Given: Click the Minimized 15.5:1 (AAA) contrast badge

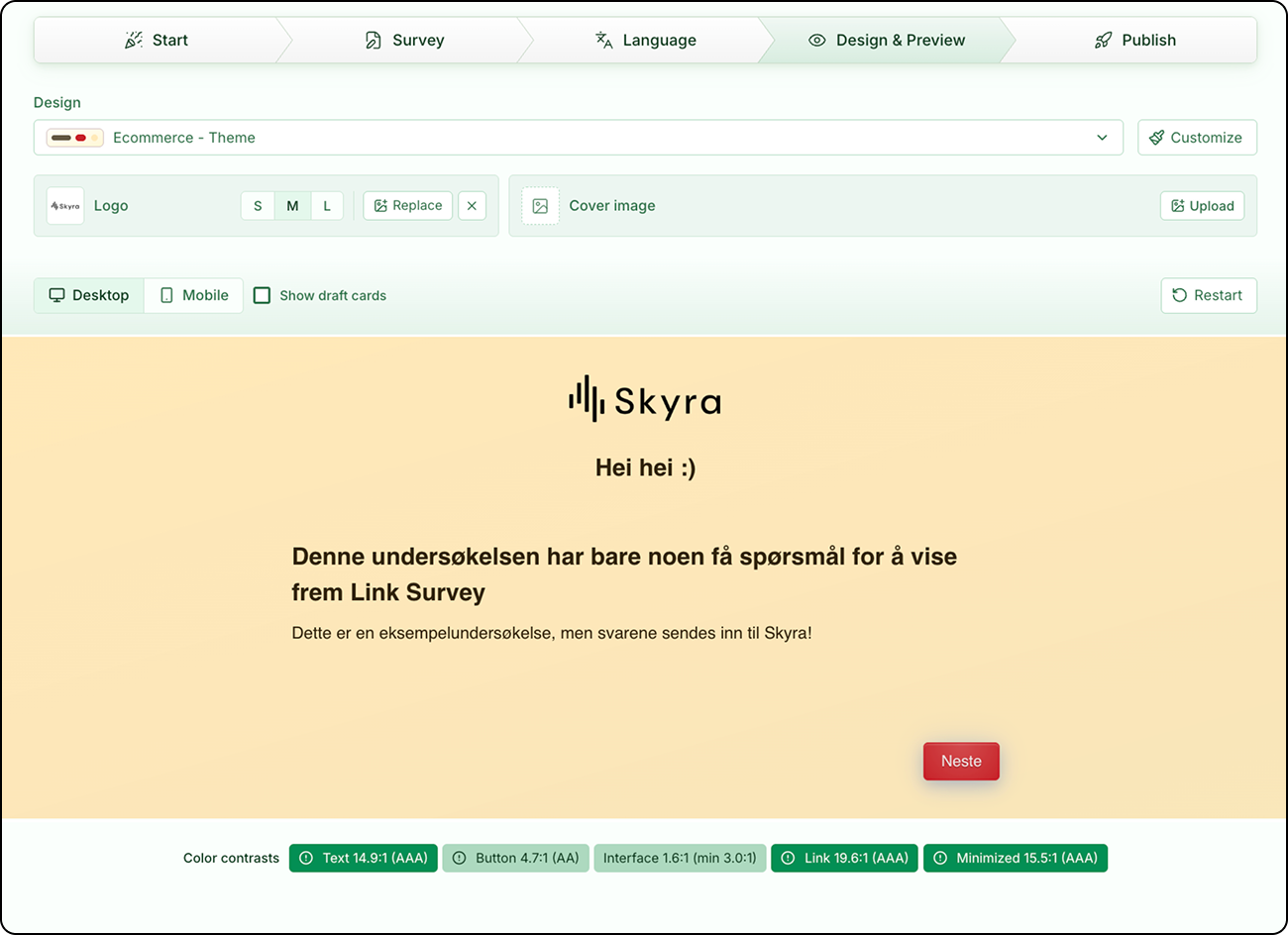Looking at the screenshot, I should (1016, 858).
